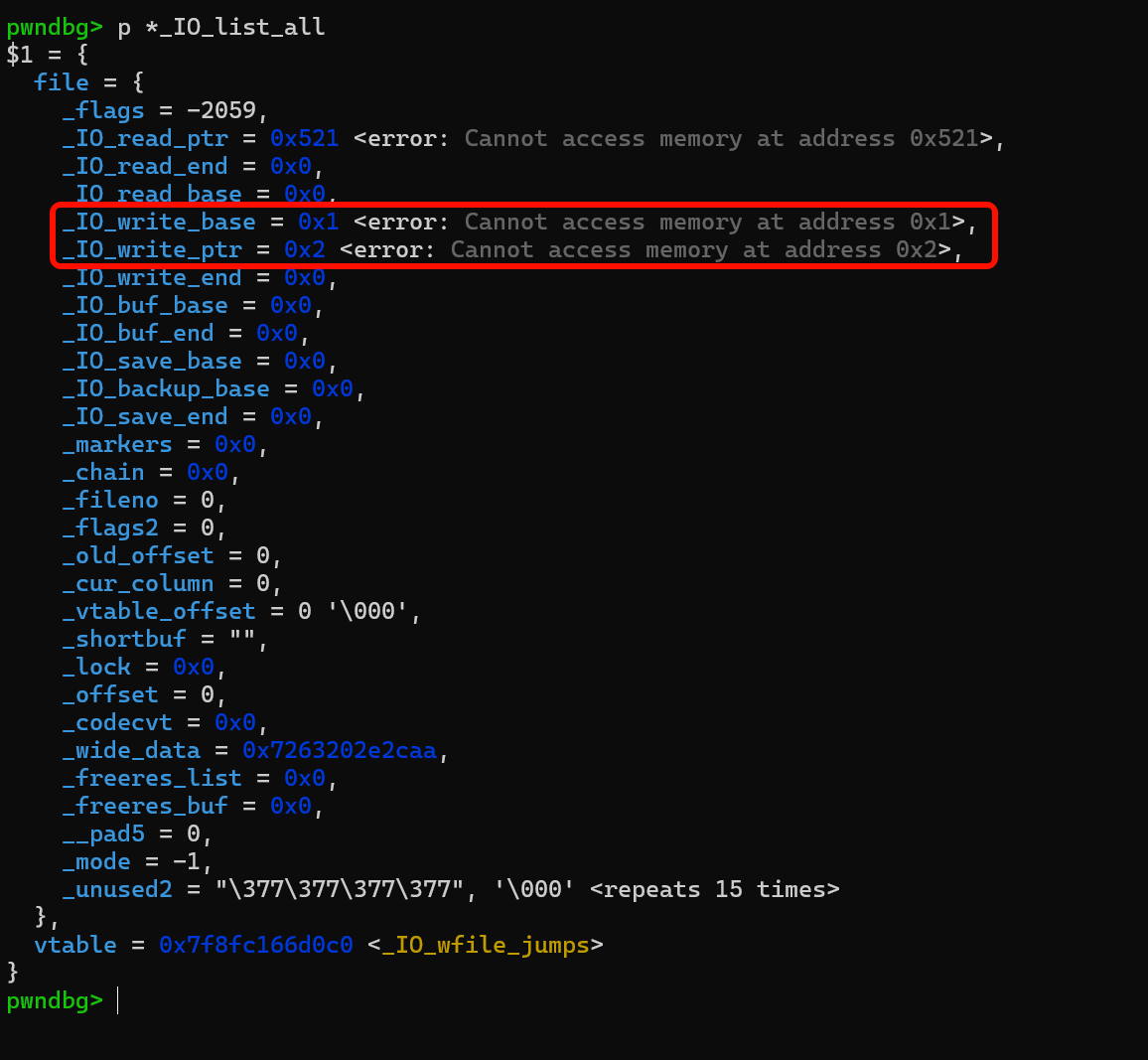Click the _IO_write_end field name

(x=152, y=277)
